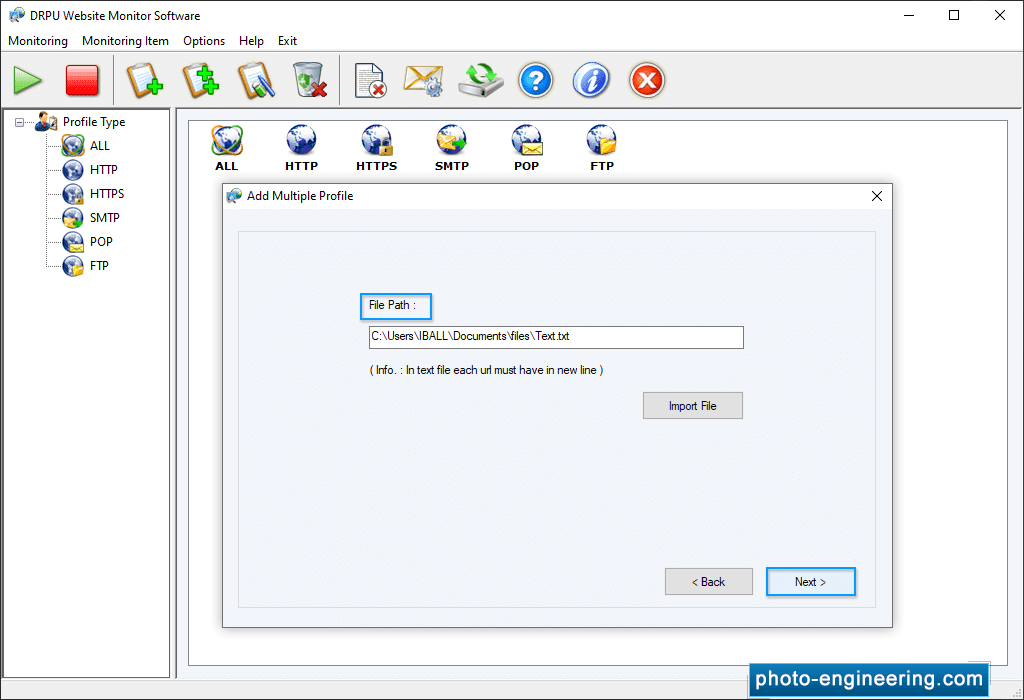
Task: Maximize the DRPU Website Monitor window
Action: [x=954, y=15]
